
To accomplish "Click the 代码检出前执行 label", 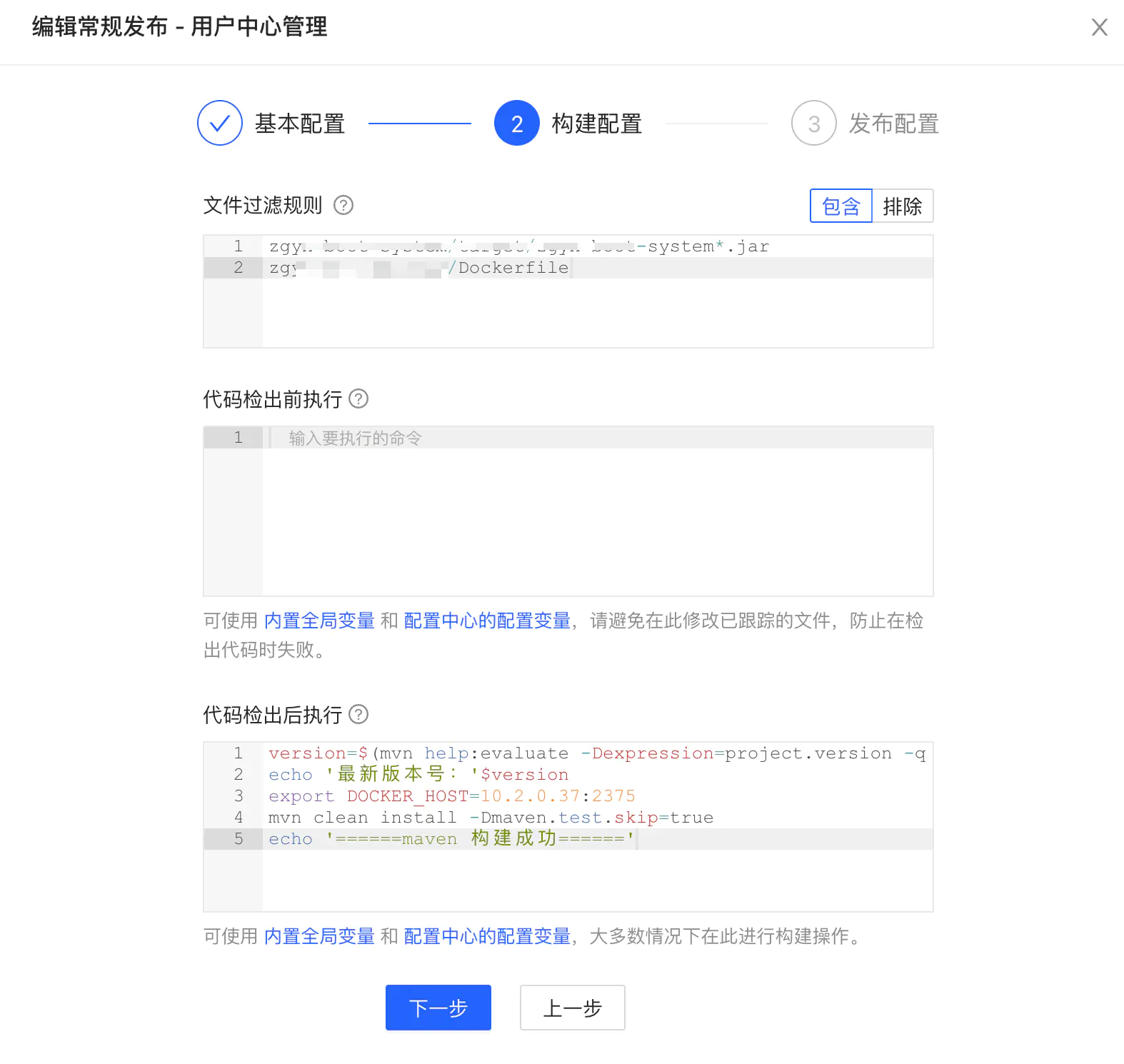I will pos(273,399).
